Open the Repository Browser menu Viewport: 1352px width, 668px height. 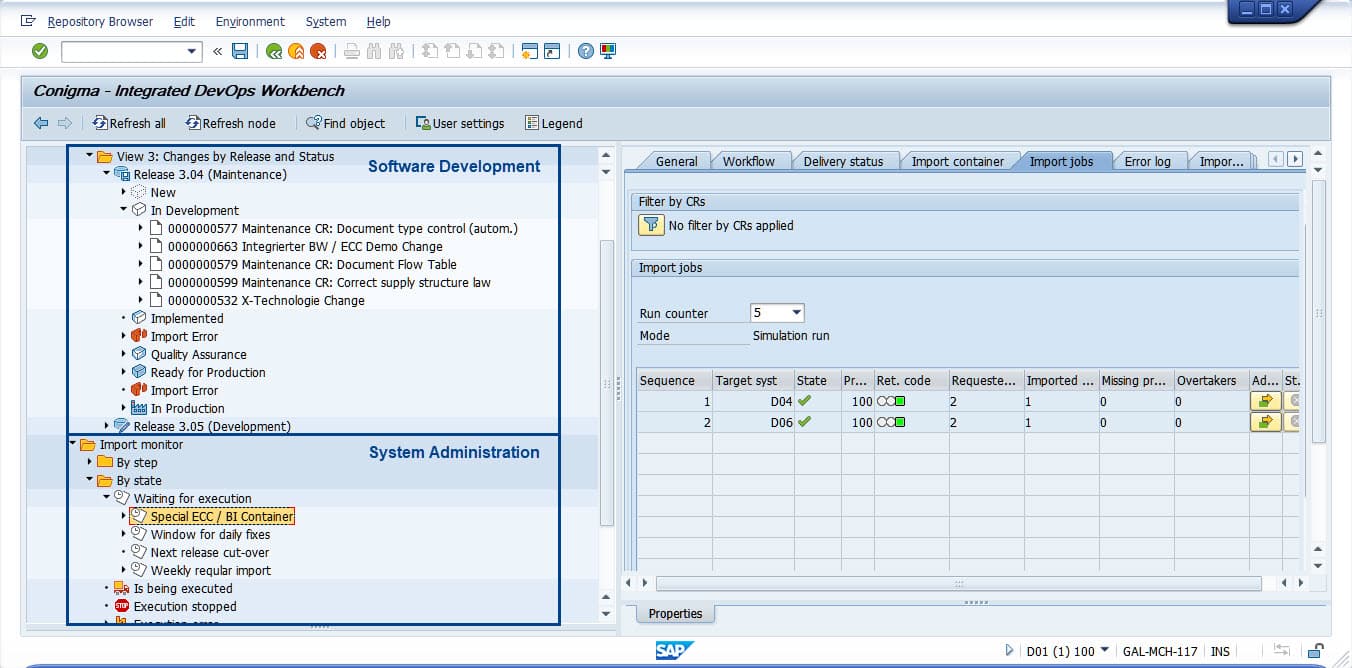pyautogui.click(x=101, y=21)
